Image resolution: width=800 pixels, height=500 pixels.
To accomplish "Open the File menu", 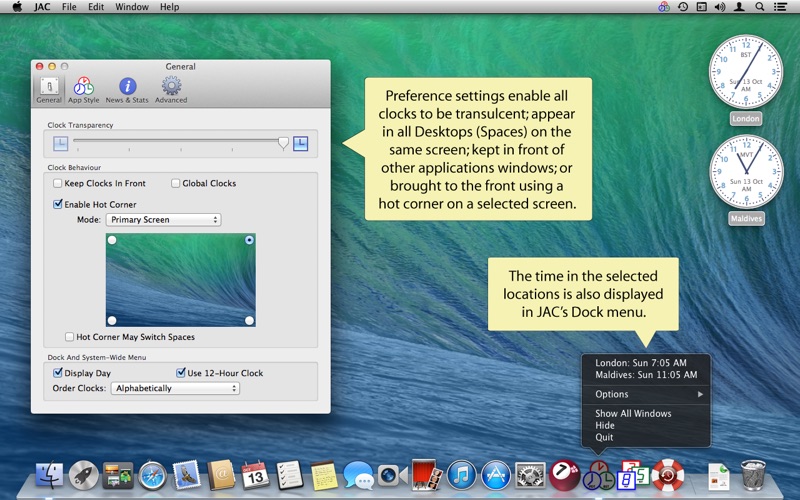I will pyautogui.click(x=69, y=7).
